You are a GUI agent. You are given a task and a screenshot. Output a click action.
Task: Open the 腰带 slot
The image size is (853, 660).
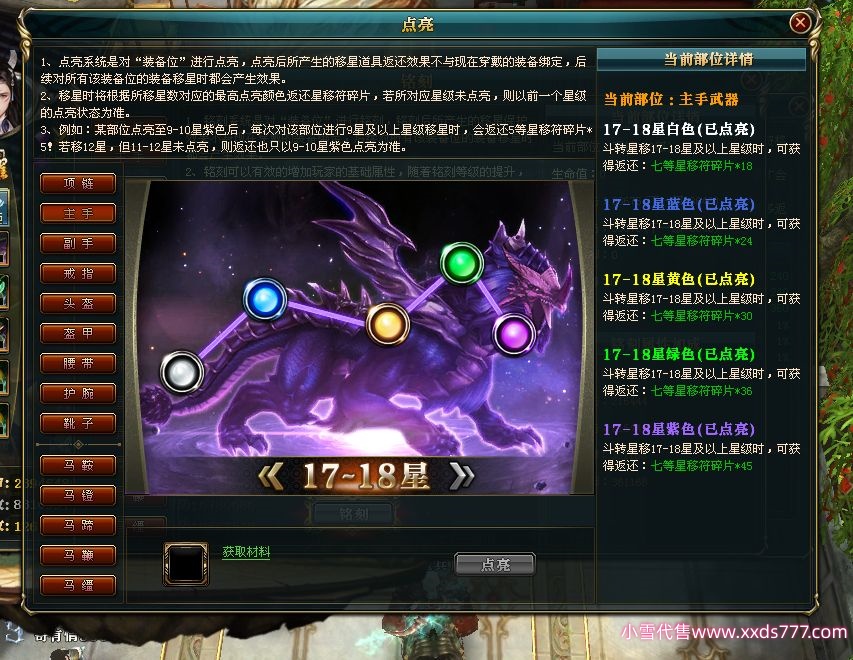click(78, 363)
